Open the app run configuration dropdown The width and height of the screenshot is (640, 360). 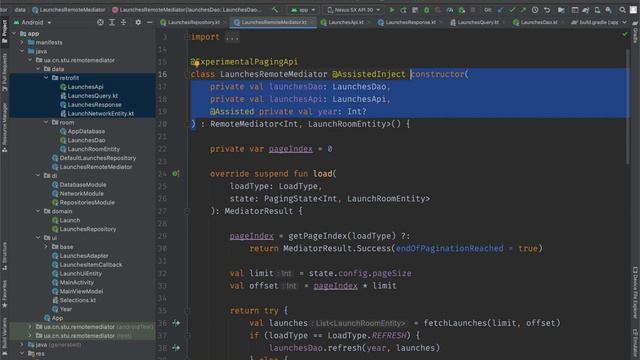click(x=303, y=9)
